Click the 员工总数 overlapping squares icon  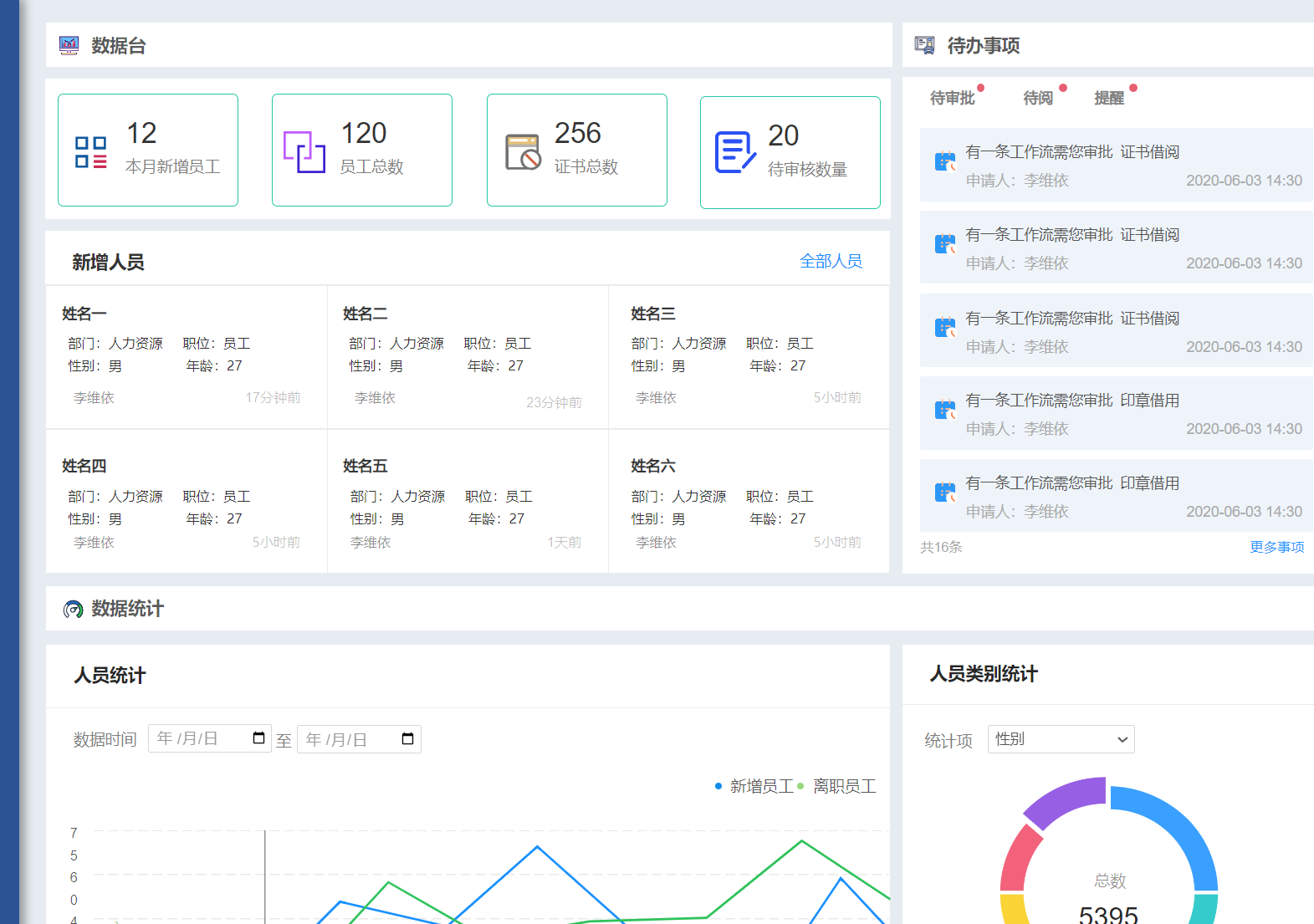[x=304, y=152]
